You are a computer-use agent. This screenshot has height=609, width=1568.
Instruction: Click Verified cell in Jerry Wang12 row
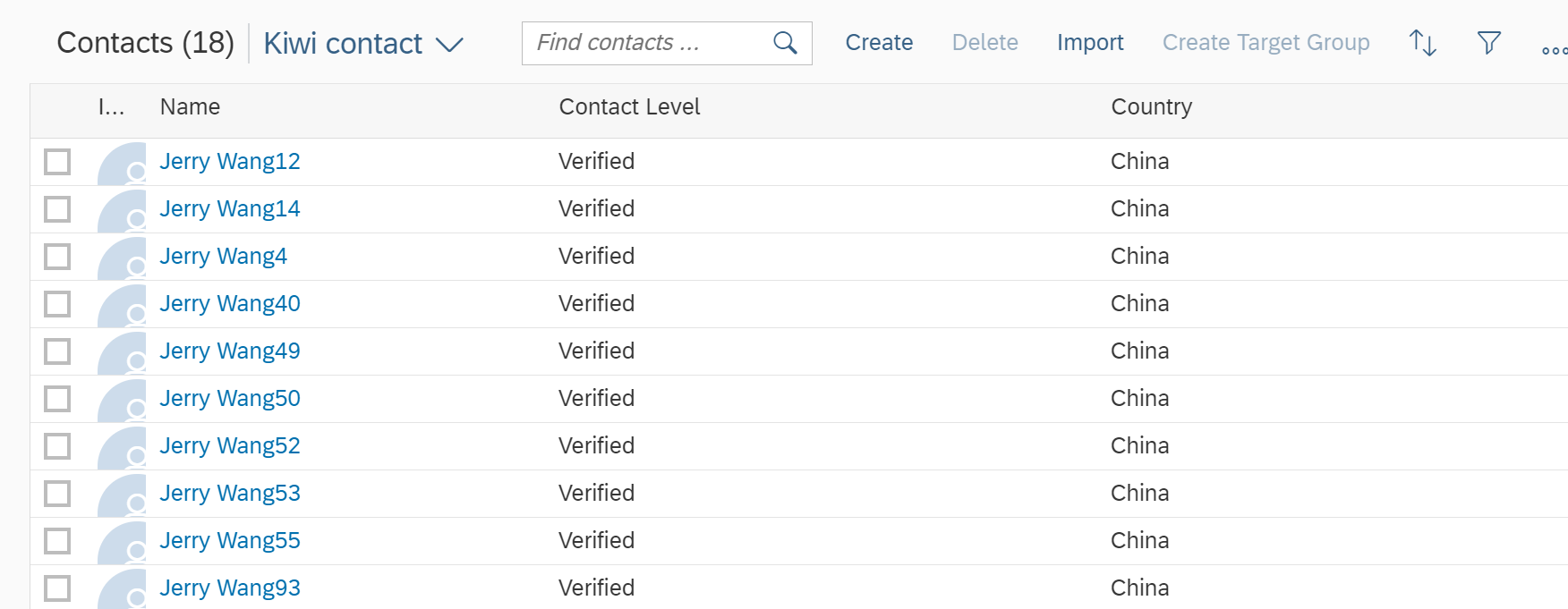point(596,162)
